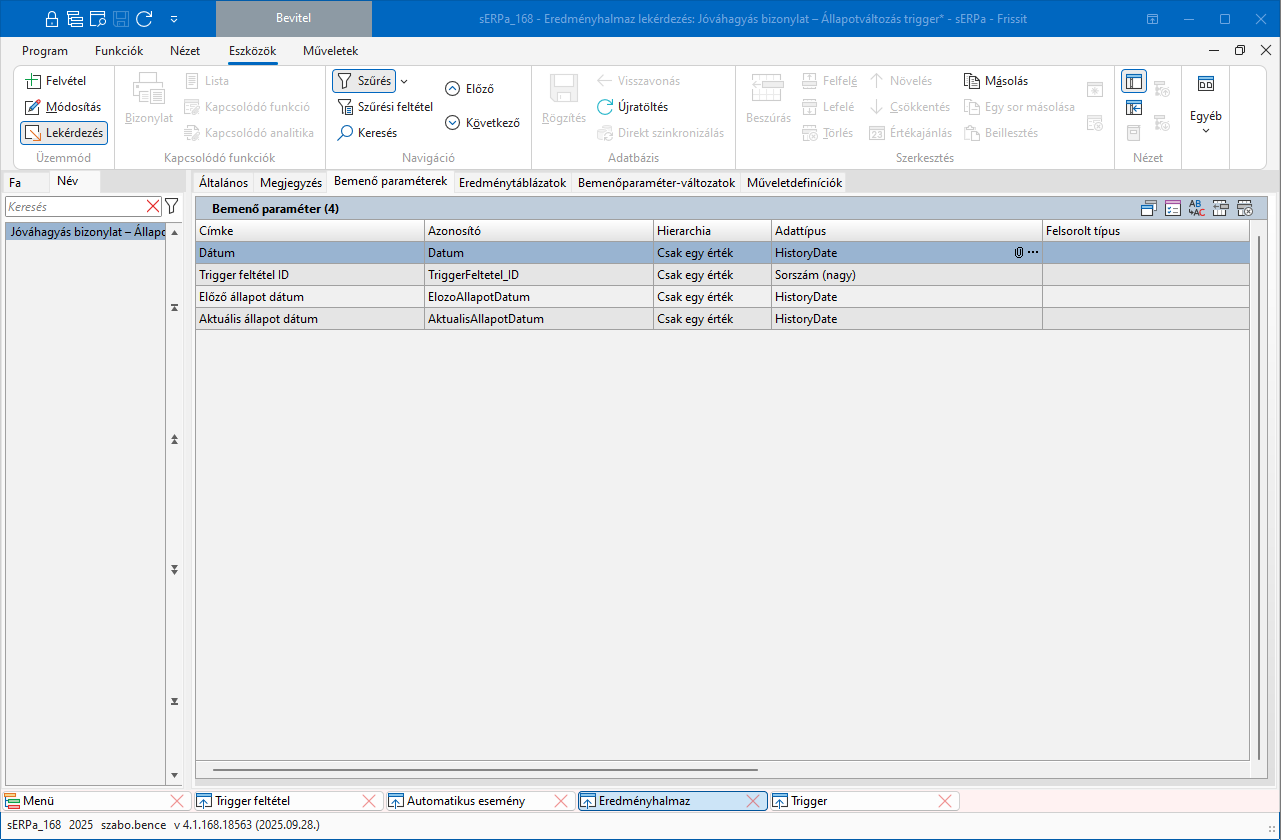The width and height of the screenshot is (1281, 840).
Task: Click the filter funnel beside search box
Action: pos(172,206)
